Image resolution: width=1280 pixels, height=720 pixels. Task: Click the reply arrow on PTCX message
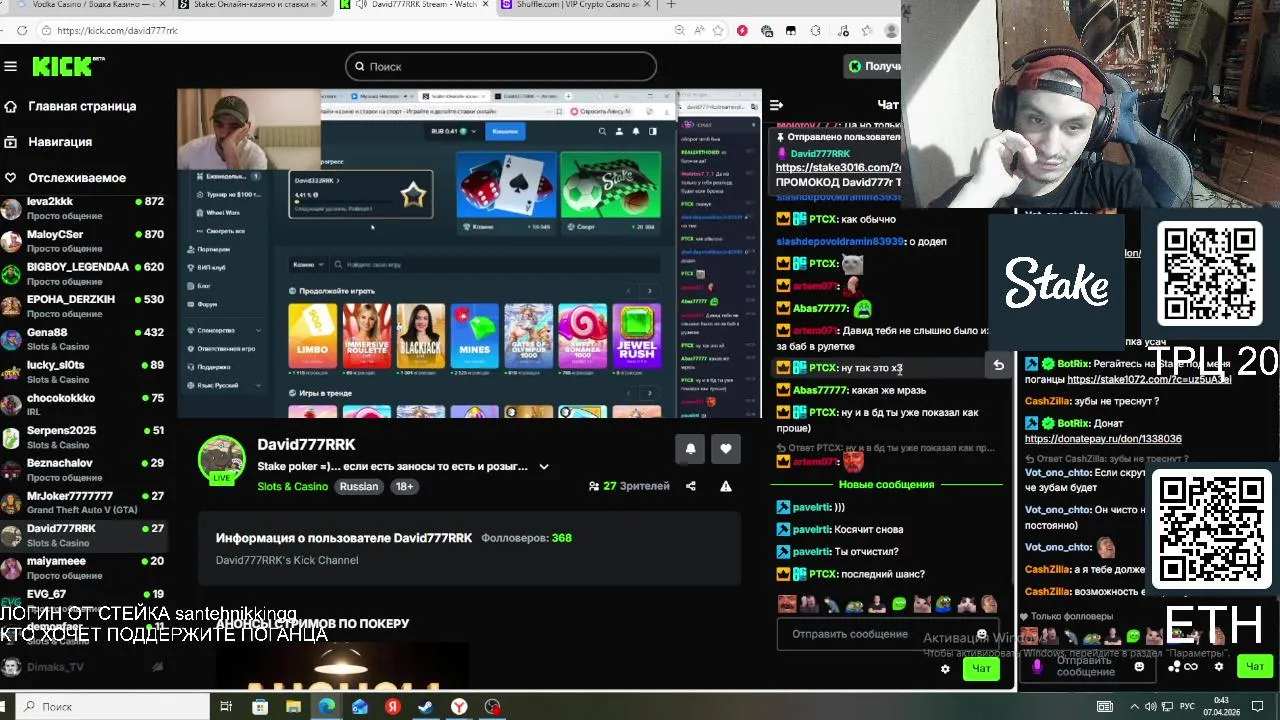pyautogui.click(x=998, y=366)
